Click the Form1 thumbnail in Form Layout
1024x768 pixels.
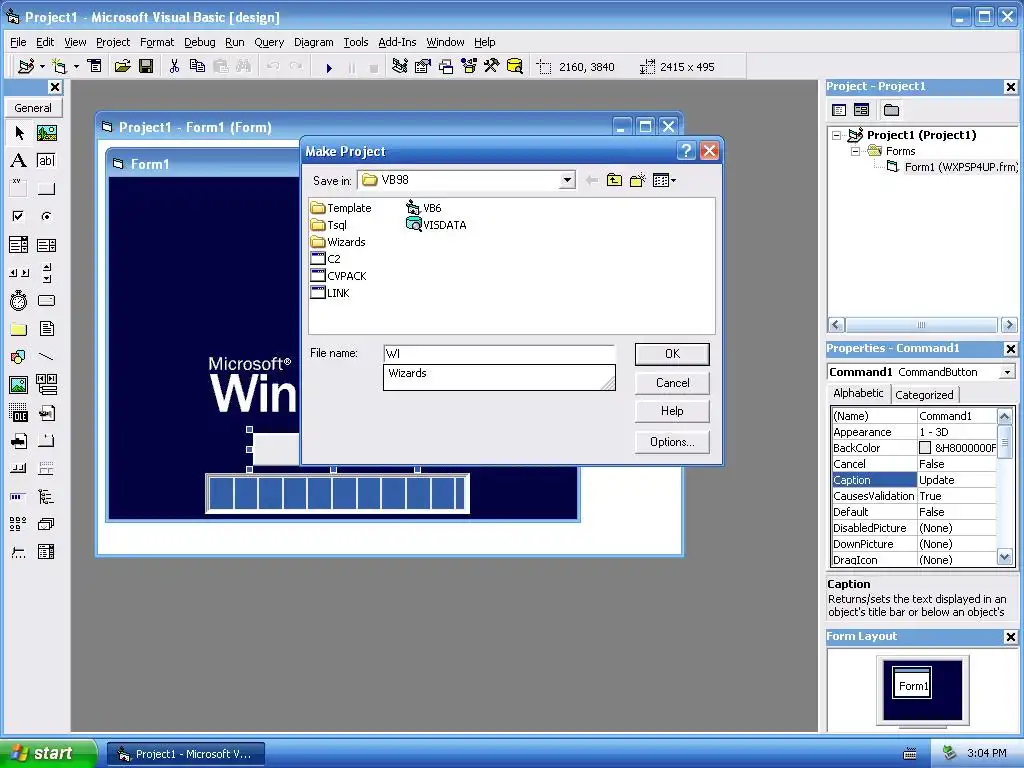click(912, 683)
